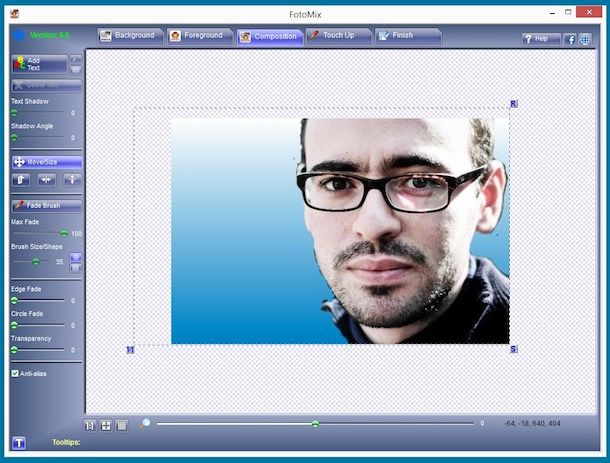Click the flip vertical icon
The height and width of the screenshot is (463, 610).
tap(72, 180)
